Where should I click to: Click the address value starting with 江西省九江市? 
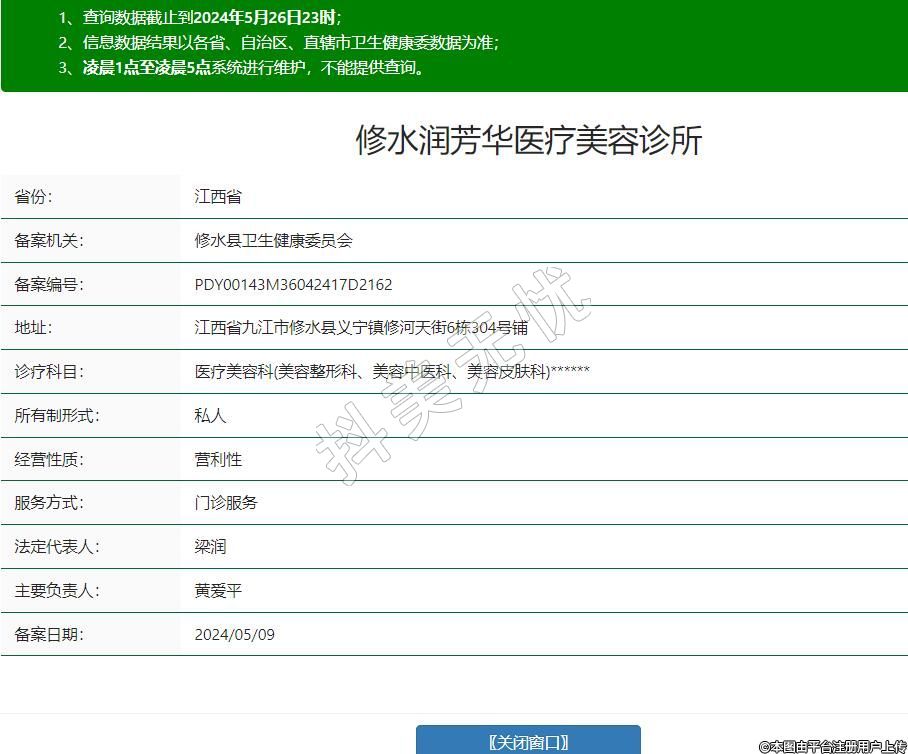(361, 328)
